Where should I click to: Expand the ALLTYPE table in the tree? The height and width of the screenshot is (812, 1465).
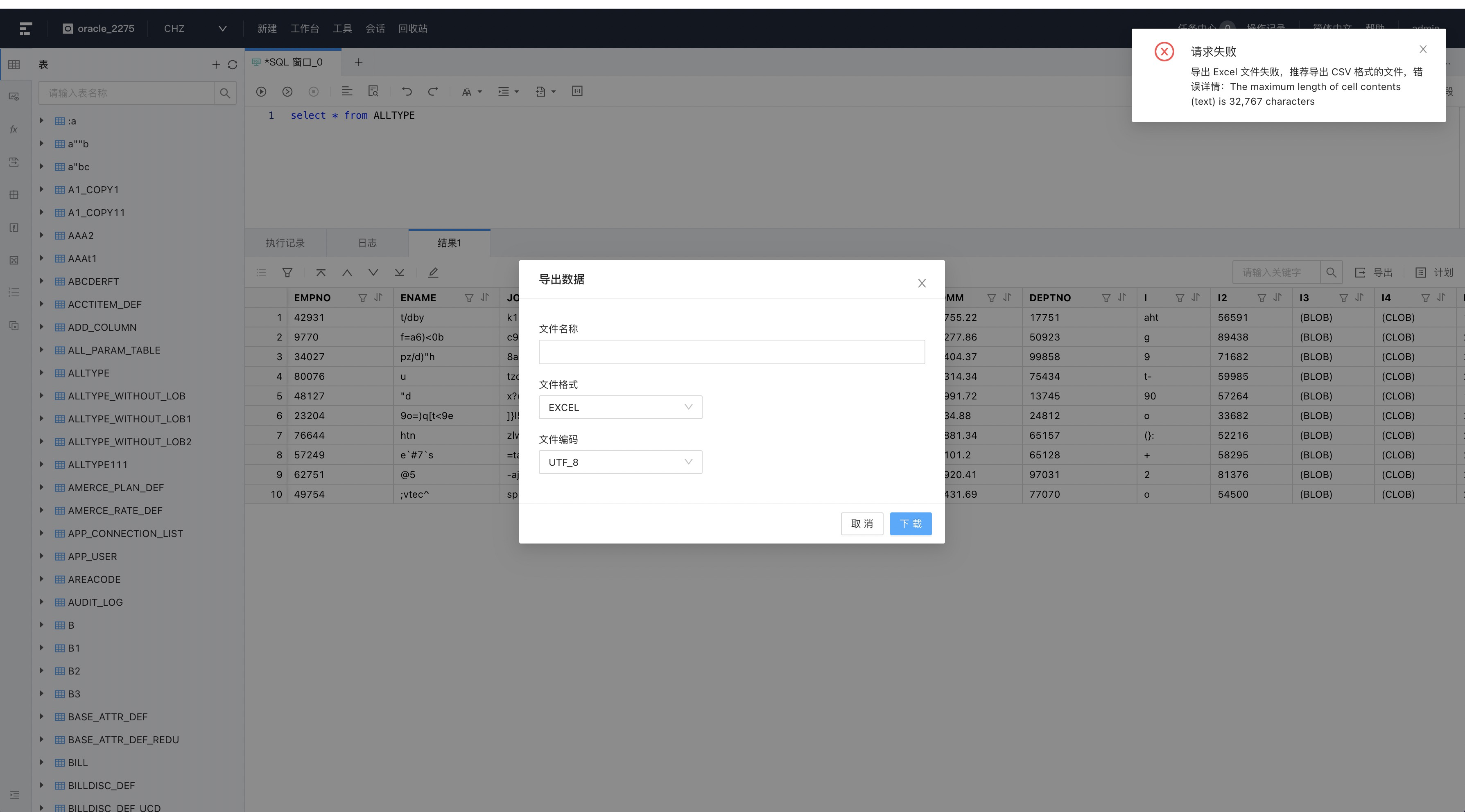coord(41,373)
